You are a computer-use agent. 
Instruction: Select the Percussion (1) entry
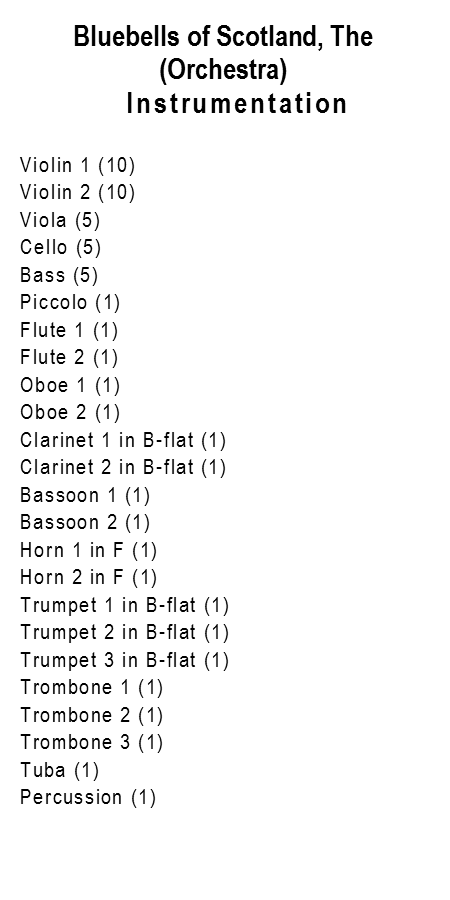pyautogui.click(x=88, y=797)
